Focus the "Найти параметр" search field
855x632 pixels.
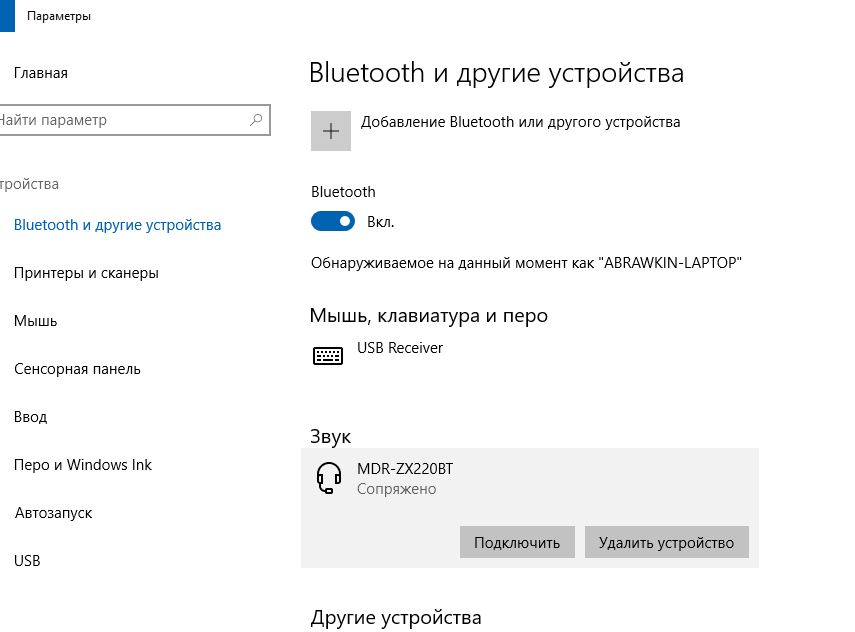120,120
